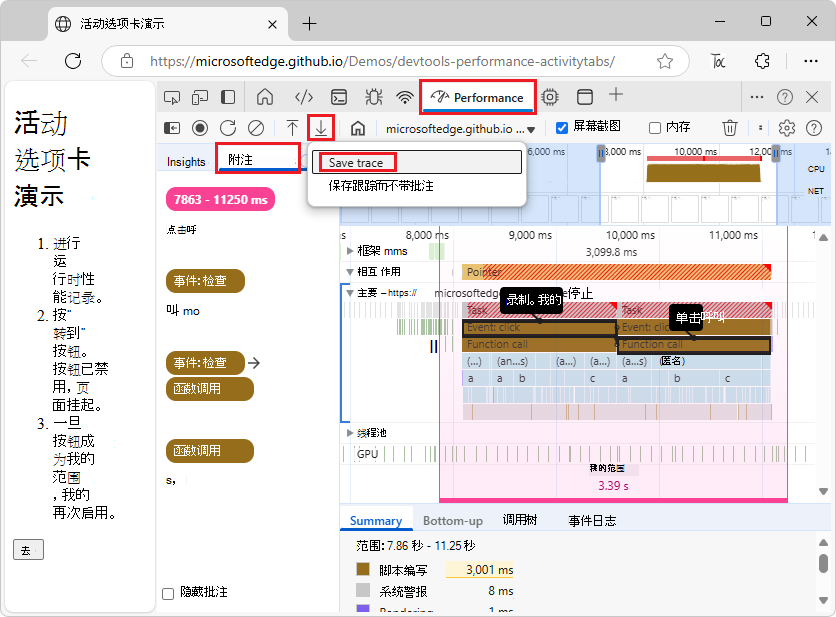Select the inspect element tool

171,97
